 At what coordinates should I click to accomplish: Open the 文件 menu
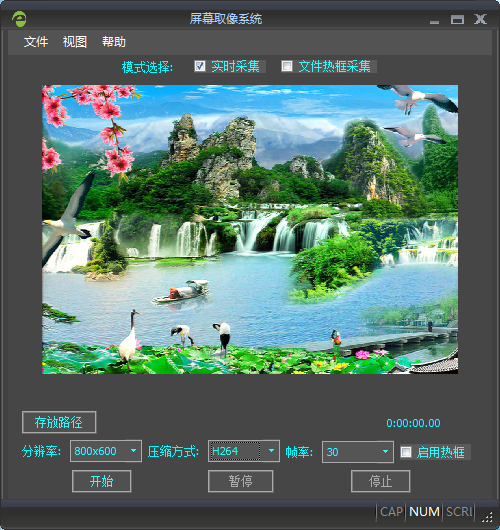[36, 42]
